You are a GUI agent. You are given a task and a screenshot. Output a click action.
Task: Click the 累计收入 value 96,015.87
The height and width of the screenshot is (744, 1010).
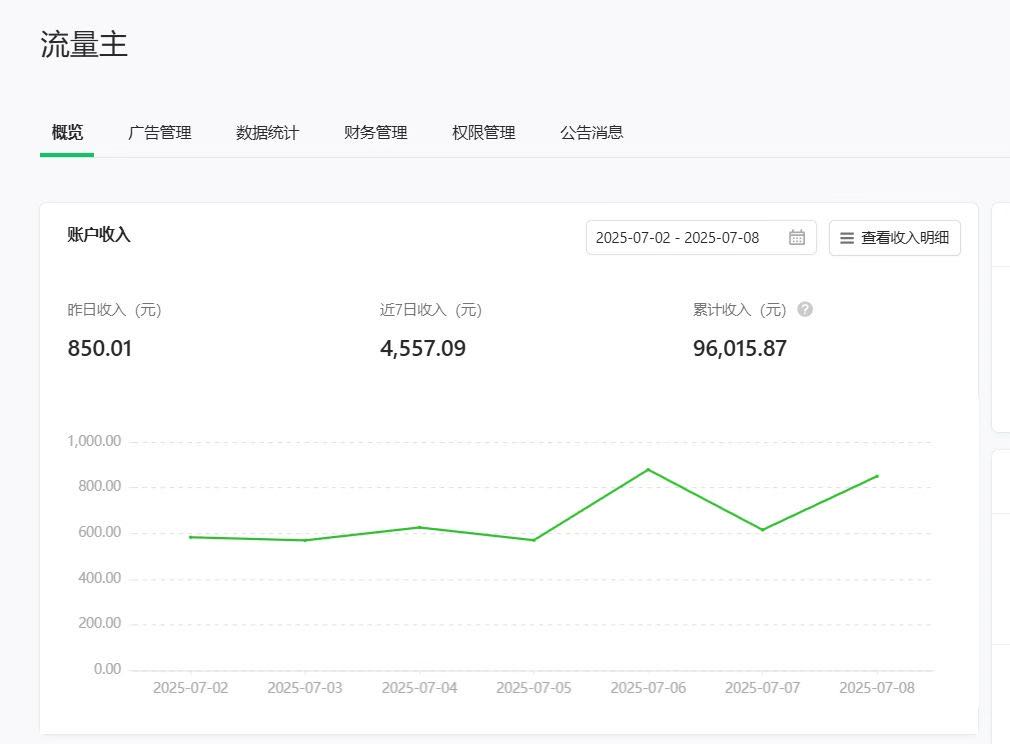(x=739, y=348)
